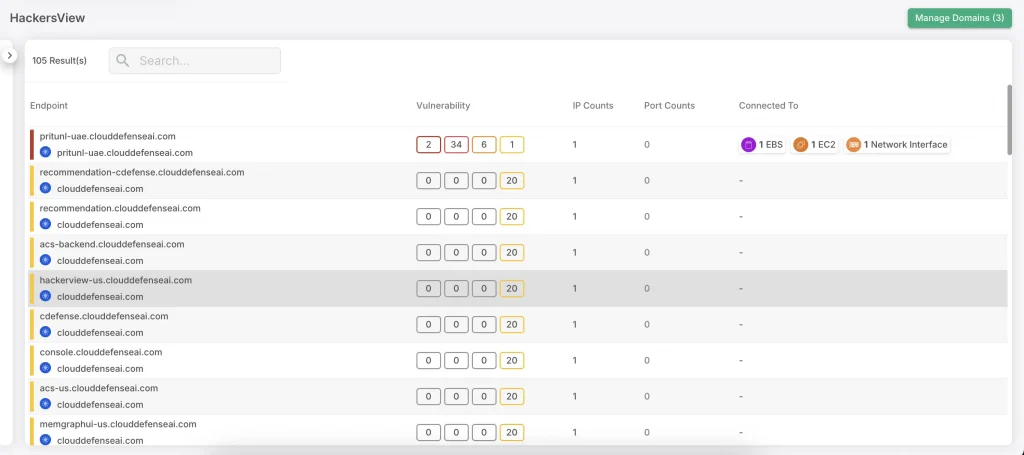The height and width of the screenshot is (455, 1024).
Task: Click low badge 20 for recommendation-cdefense row
Action: [512, 181]
